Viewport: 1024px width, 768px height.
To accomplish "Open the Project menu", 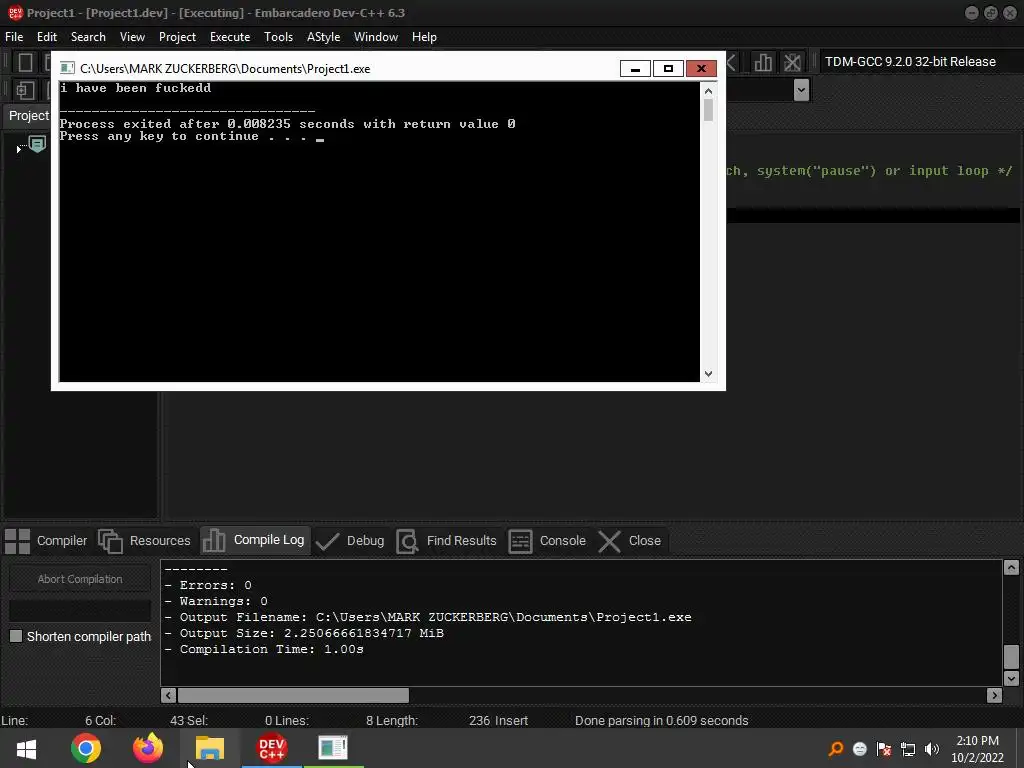I will tap(177, 37).
